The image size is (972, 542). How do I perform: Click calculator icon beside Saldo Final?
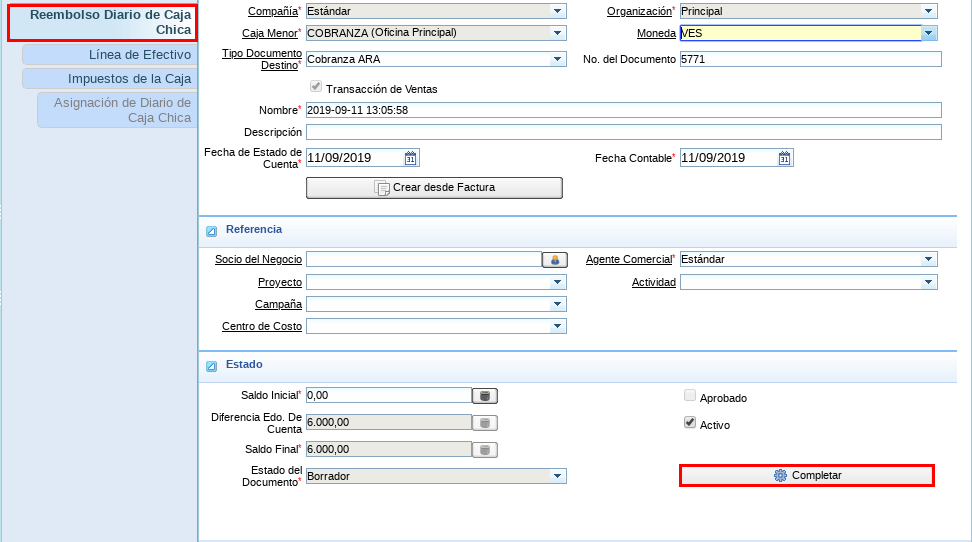(x=485, y=450)
